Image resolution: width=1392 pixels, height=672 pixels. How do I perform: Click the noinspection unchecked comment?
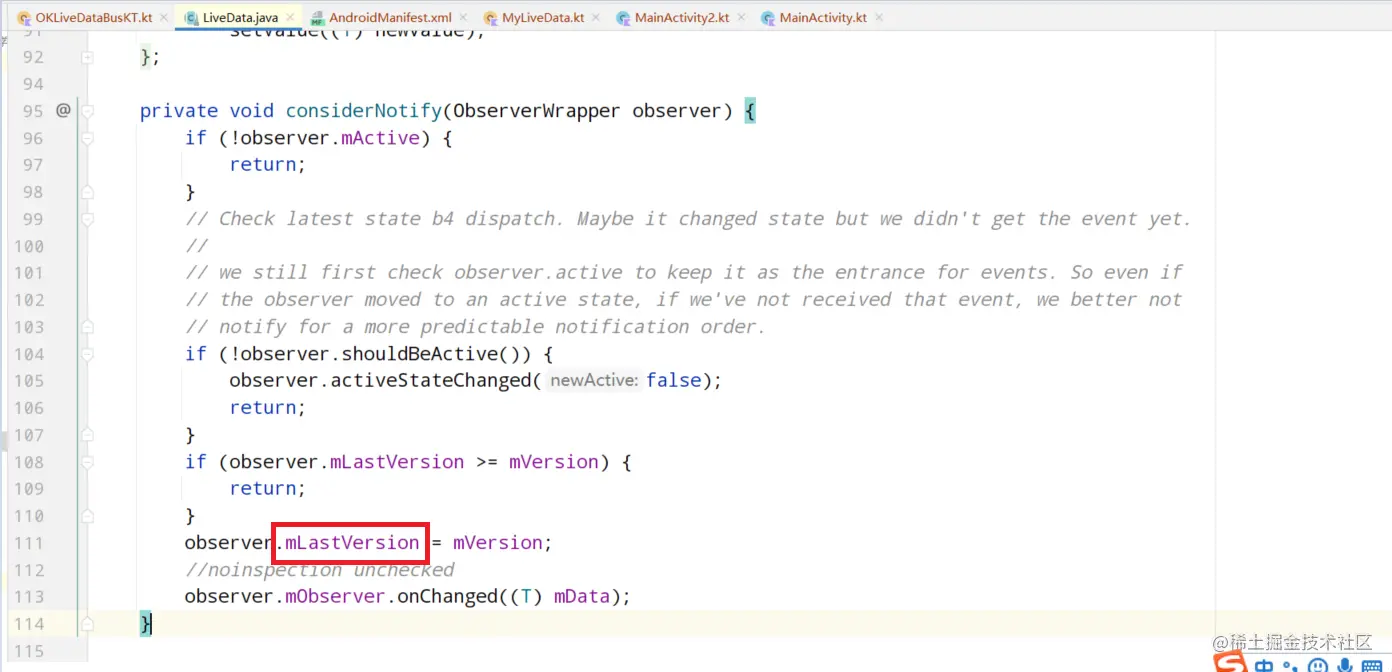[319, 570]
